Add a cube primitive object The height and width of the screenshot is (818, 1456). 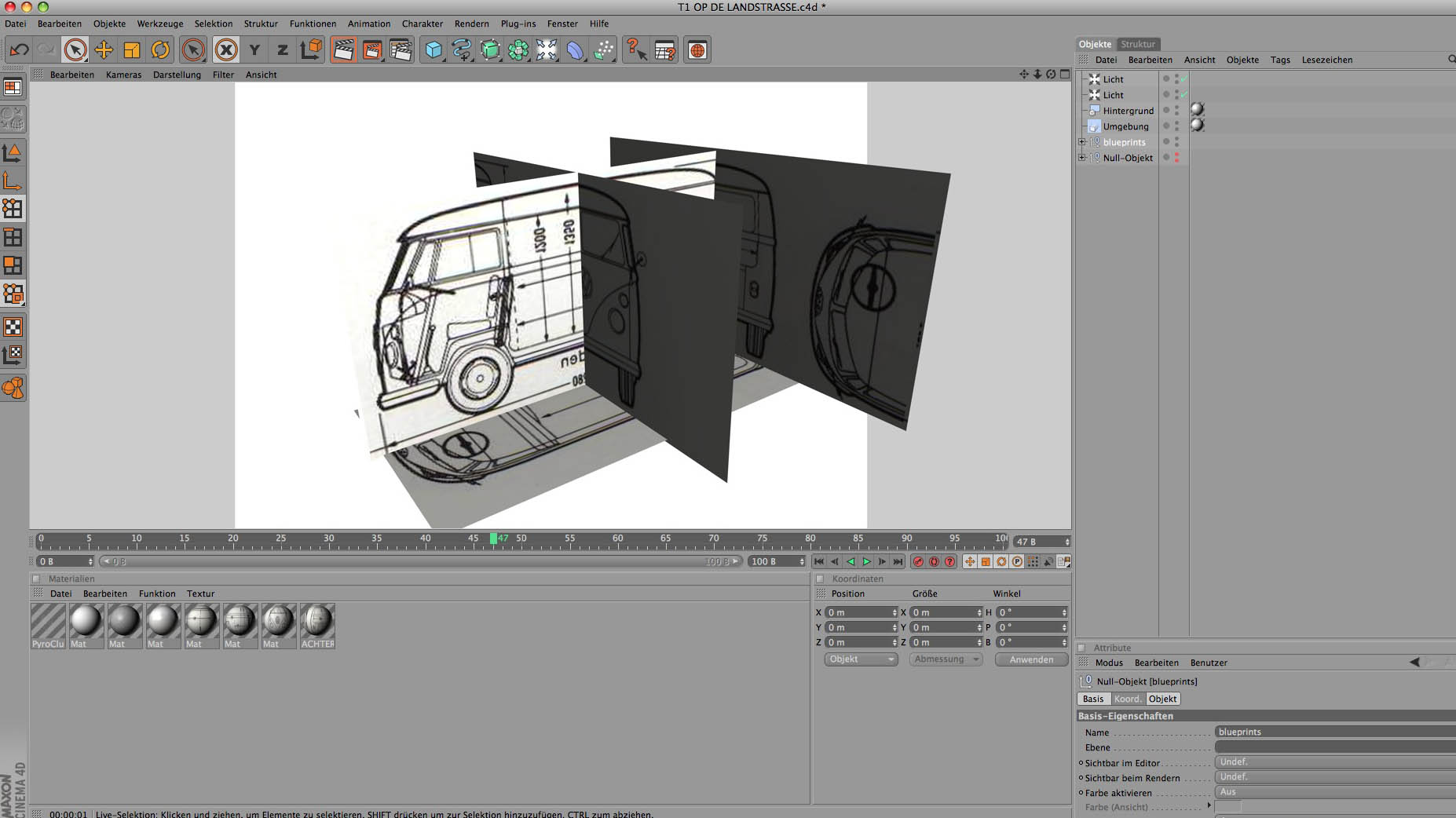[x=433, y=50]
